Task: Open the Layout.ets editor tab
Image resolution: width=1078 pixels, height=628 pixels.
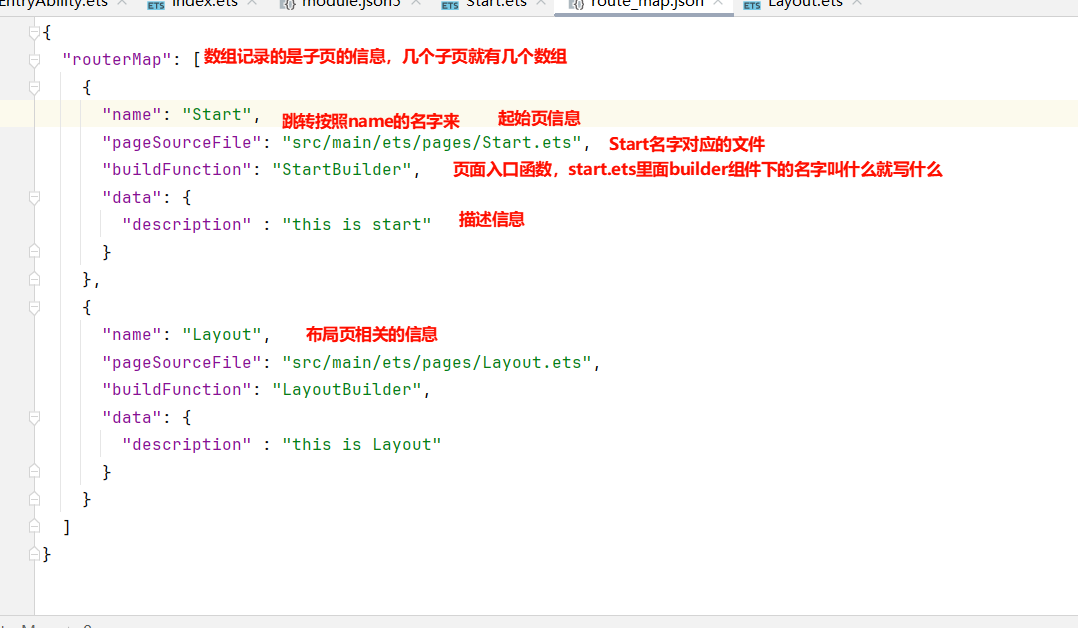Action: 804,3
